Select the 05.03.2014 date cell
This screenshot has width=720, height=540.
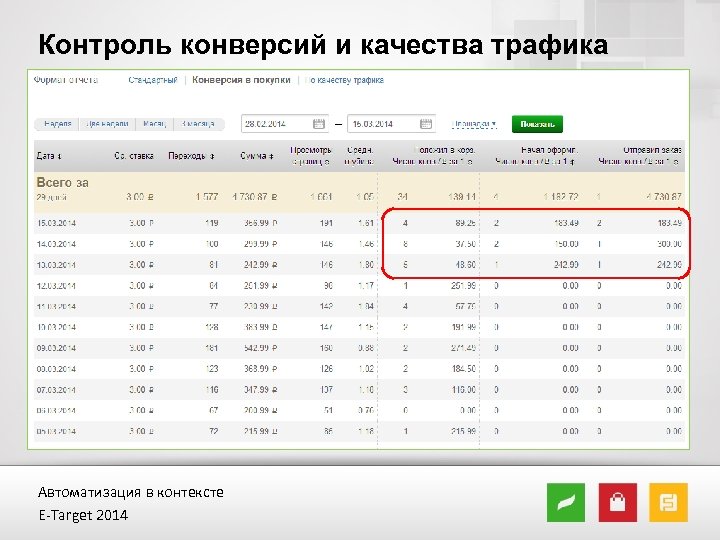coord(56,431)
